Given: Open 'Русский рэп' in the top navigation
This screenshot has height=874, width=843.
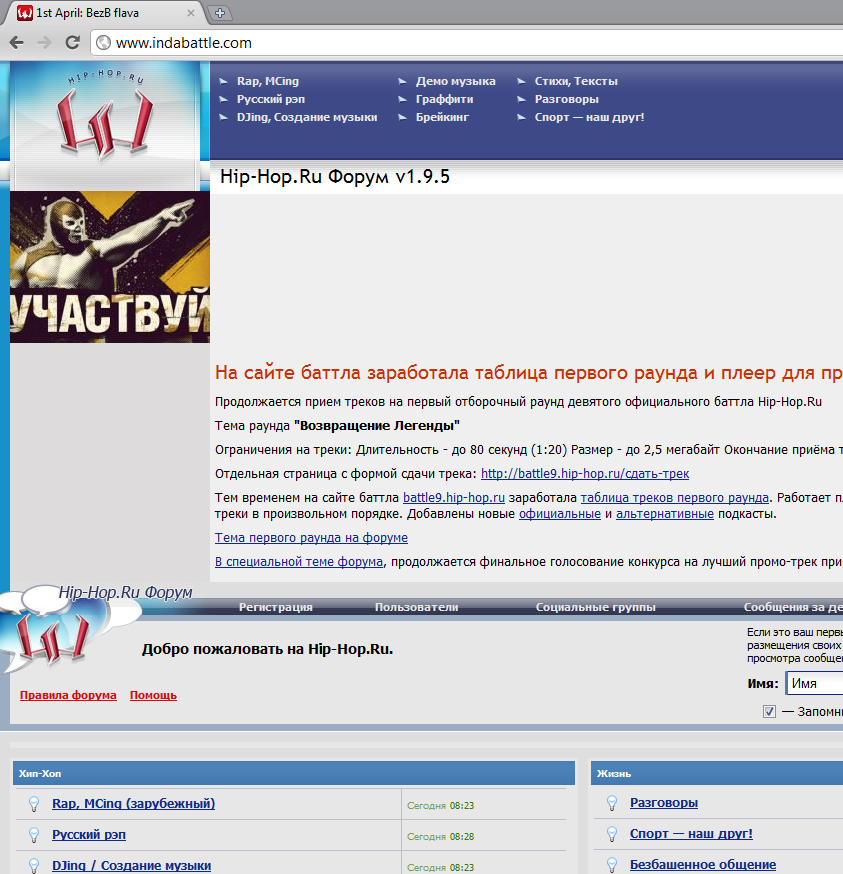Looking at the screenshot, I should (x=271, y=99).
